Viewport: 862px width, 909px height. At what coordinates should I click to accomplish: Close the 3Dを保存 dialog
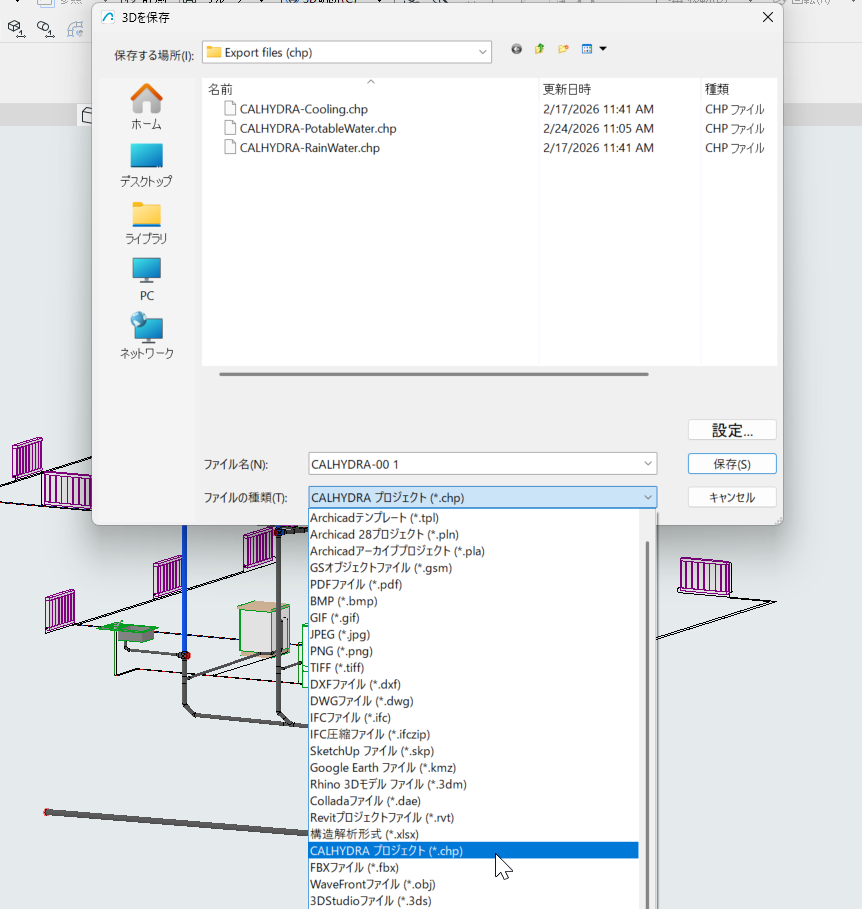pyautogui.click(x=768, y=17)
